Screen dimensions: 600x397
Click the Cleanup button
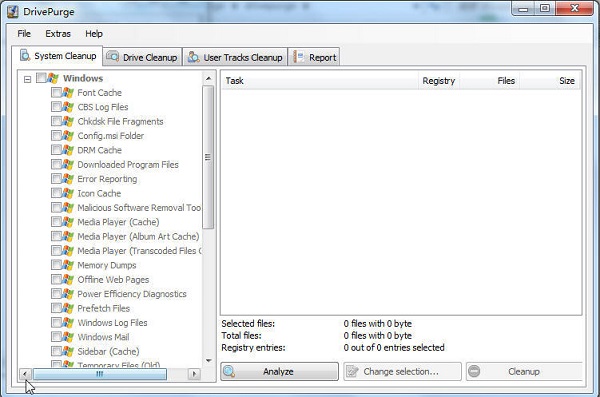coord(524,371)
